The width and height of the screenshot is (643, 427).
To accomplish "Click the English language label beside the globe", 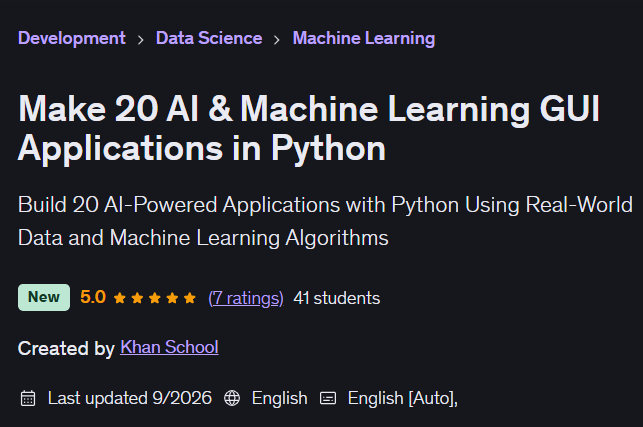I will tap(280, 399).
